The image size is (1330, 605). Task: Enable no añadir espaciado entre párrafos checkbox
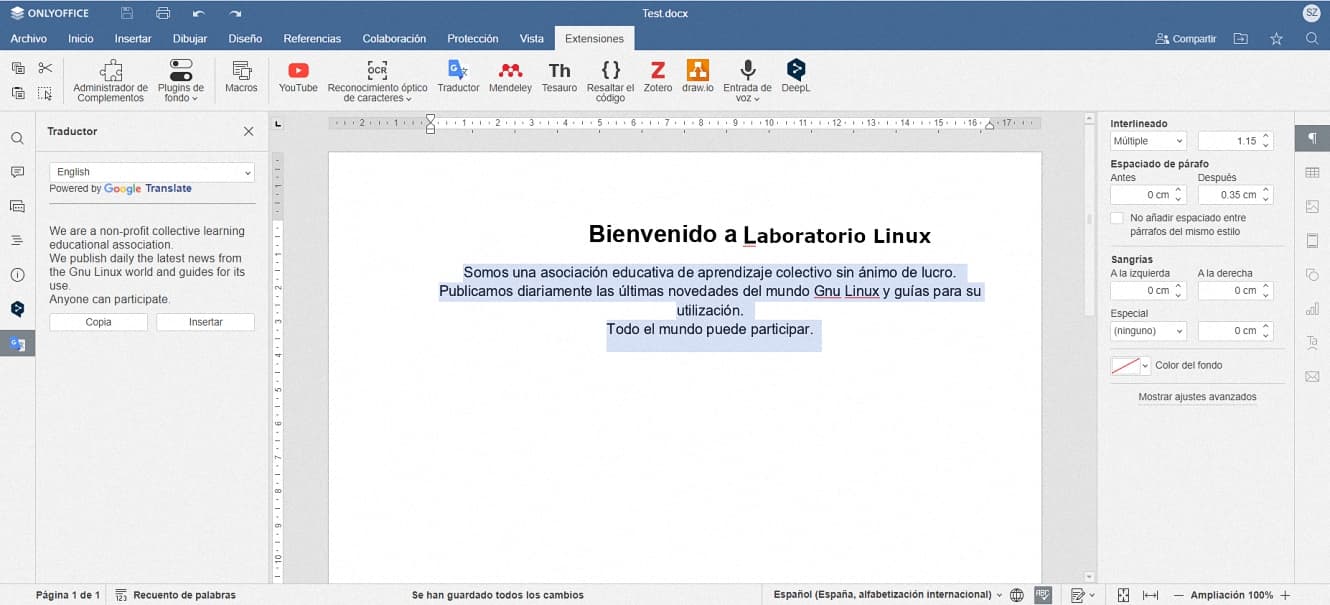pos(1117,218)
